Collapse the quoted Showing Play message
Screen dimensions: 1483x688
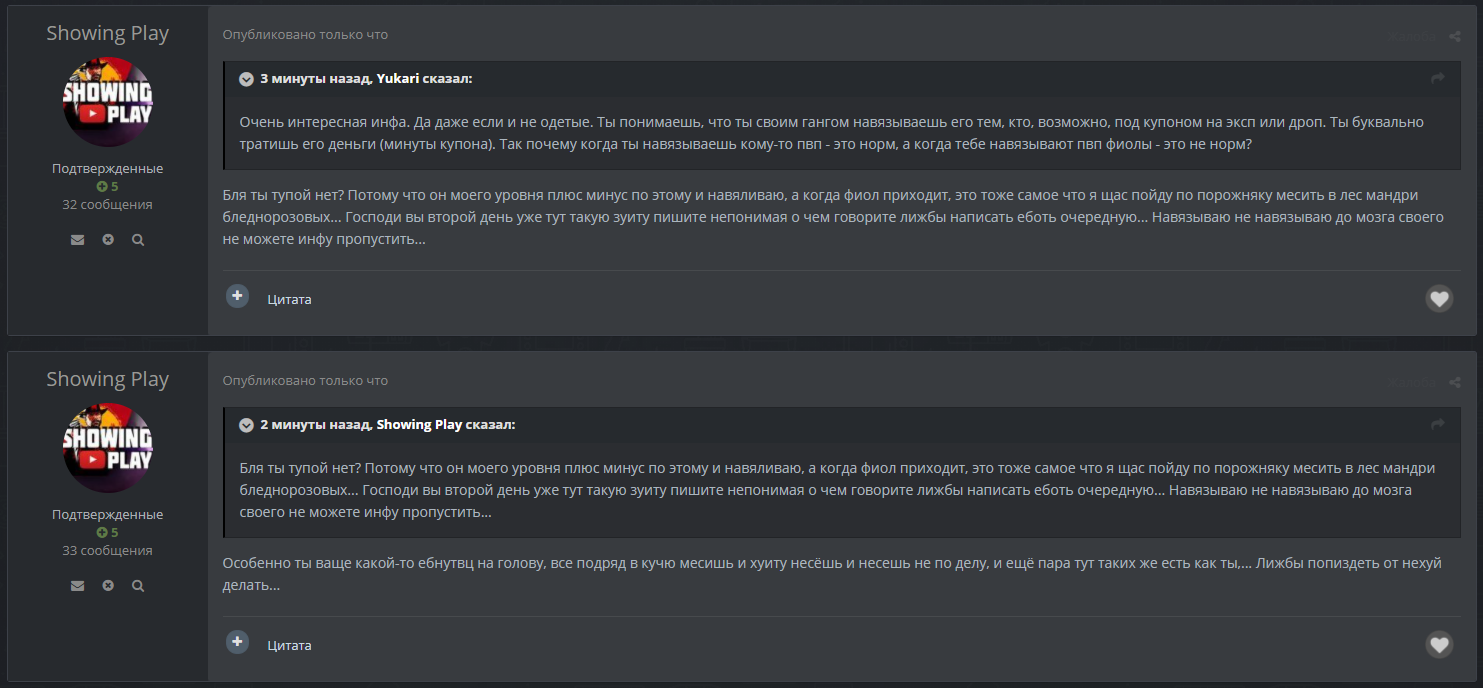coord(246,425)
